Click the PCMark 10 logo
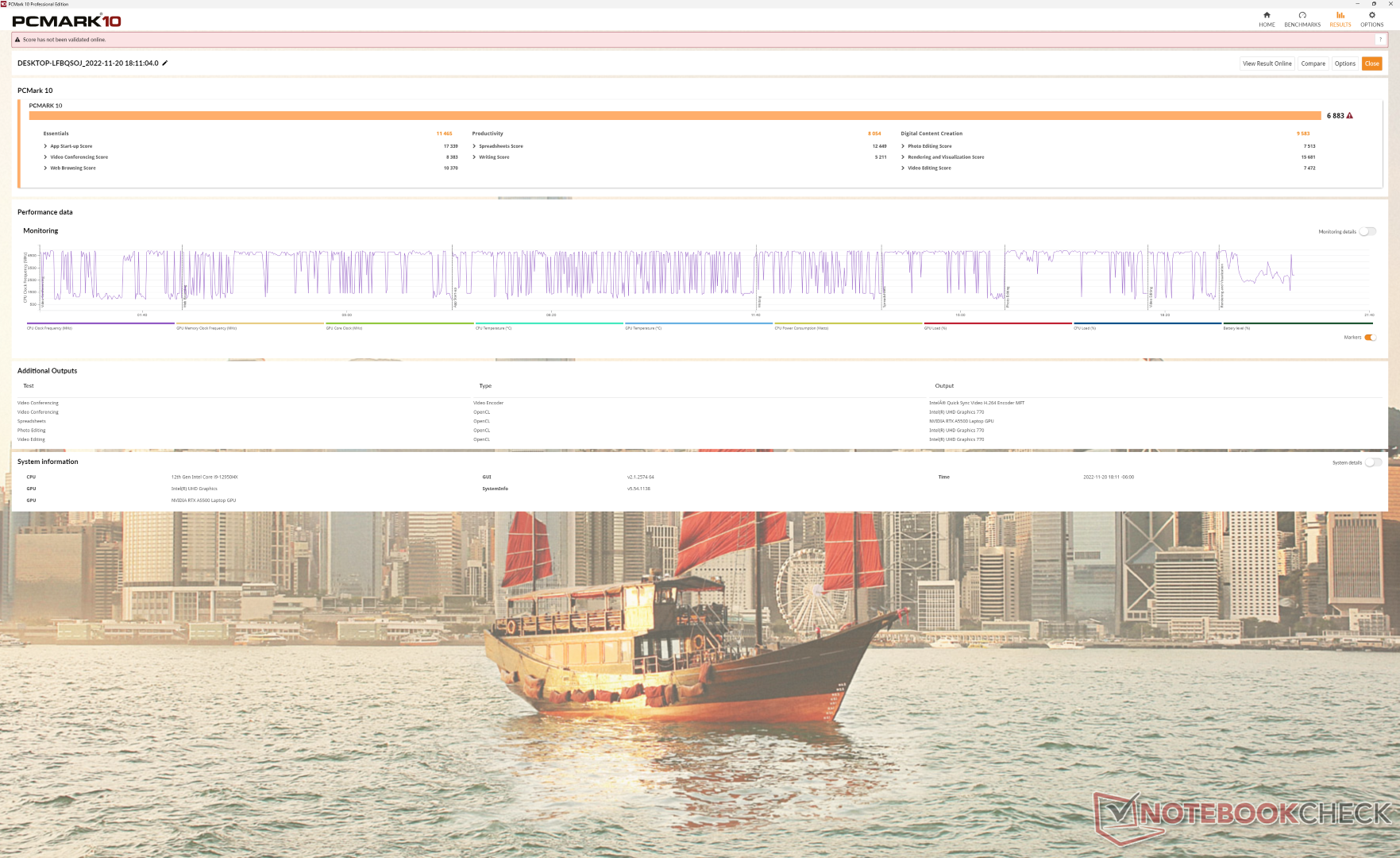This screenshot has height=858, width=1400. (67, 21)
